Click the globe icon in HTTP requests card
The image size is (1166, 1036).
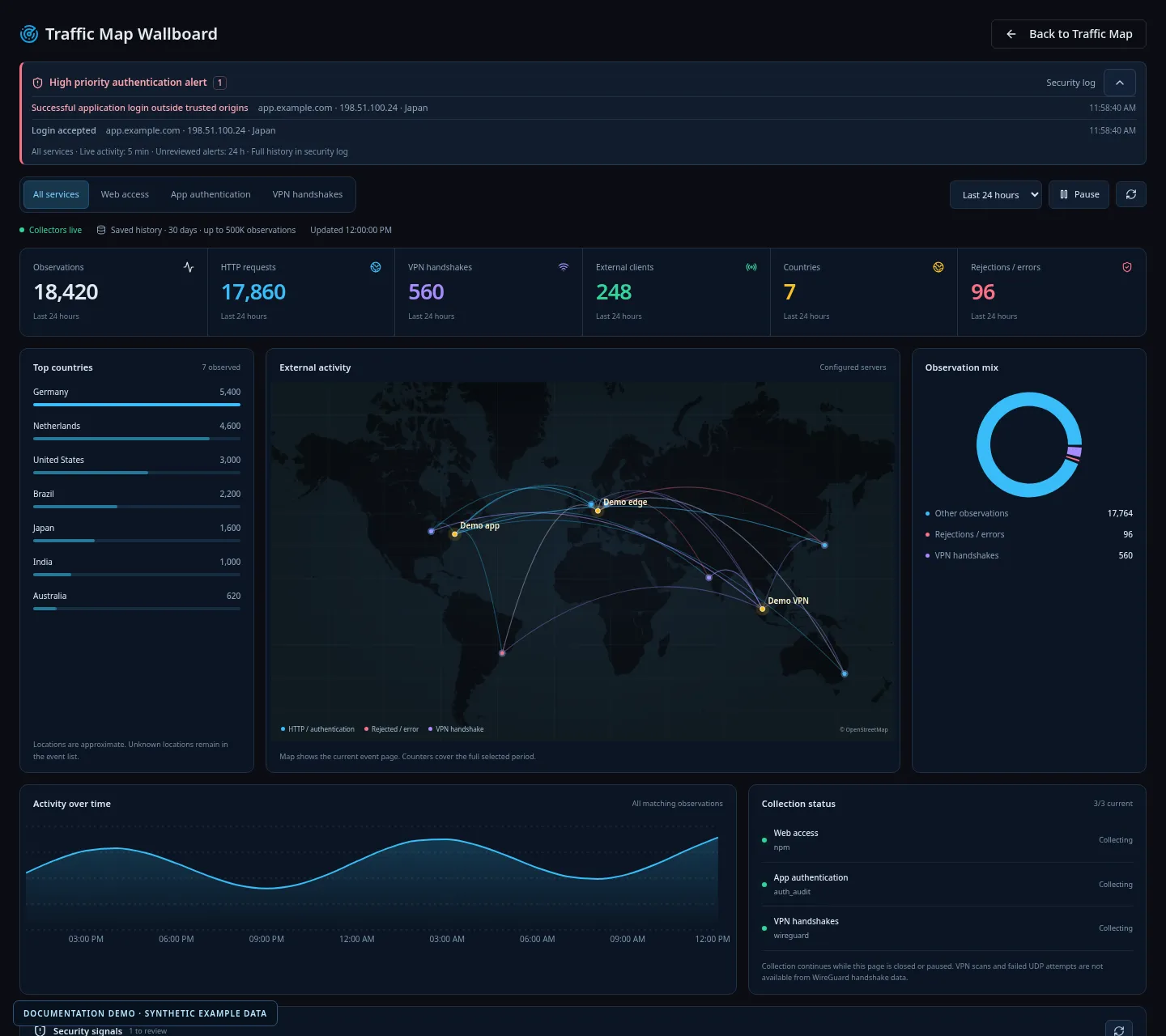coord(376,267)
